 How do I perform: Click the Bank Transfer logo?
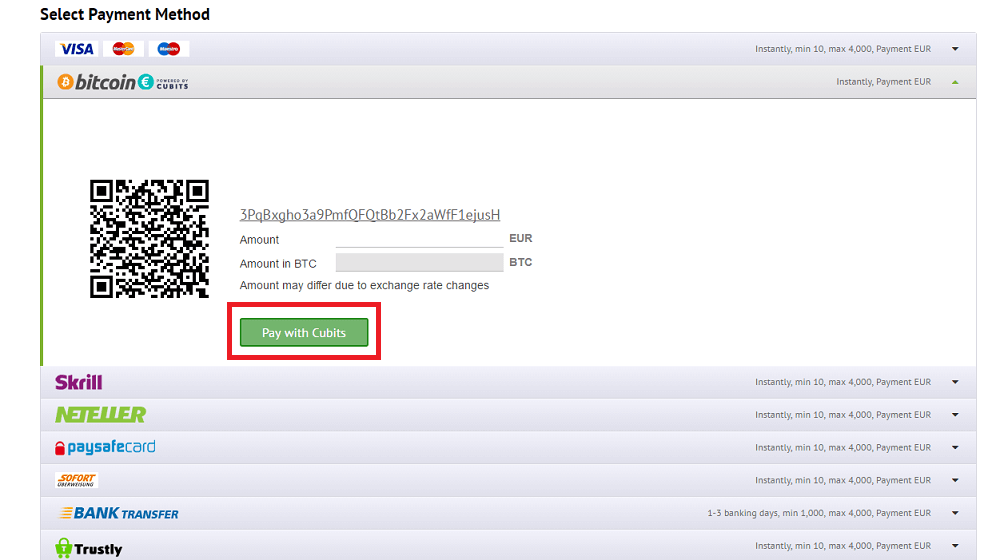click(119, 513)
